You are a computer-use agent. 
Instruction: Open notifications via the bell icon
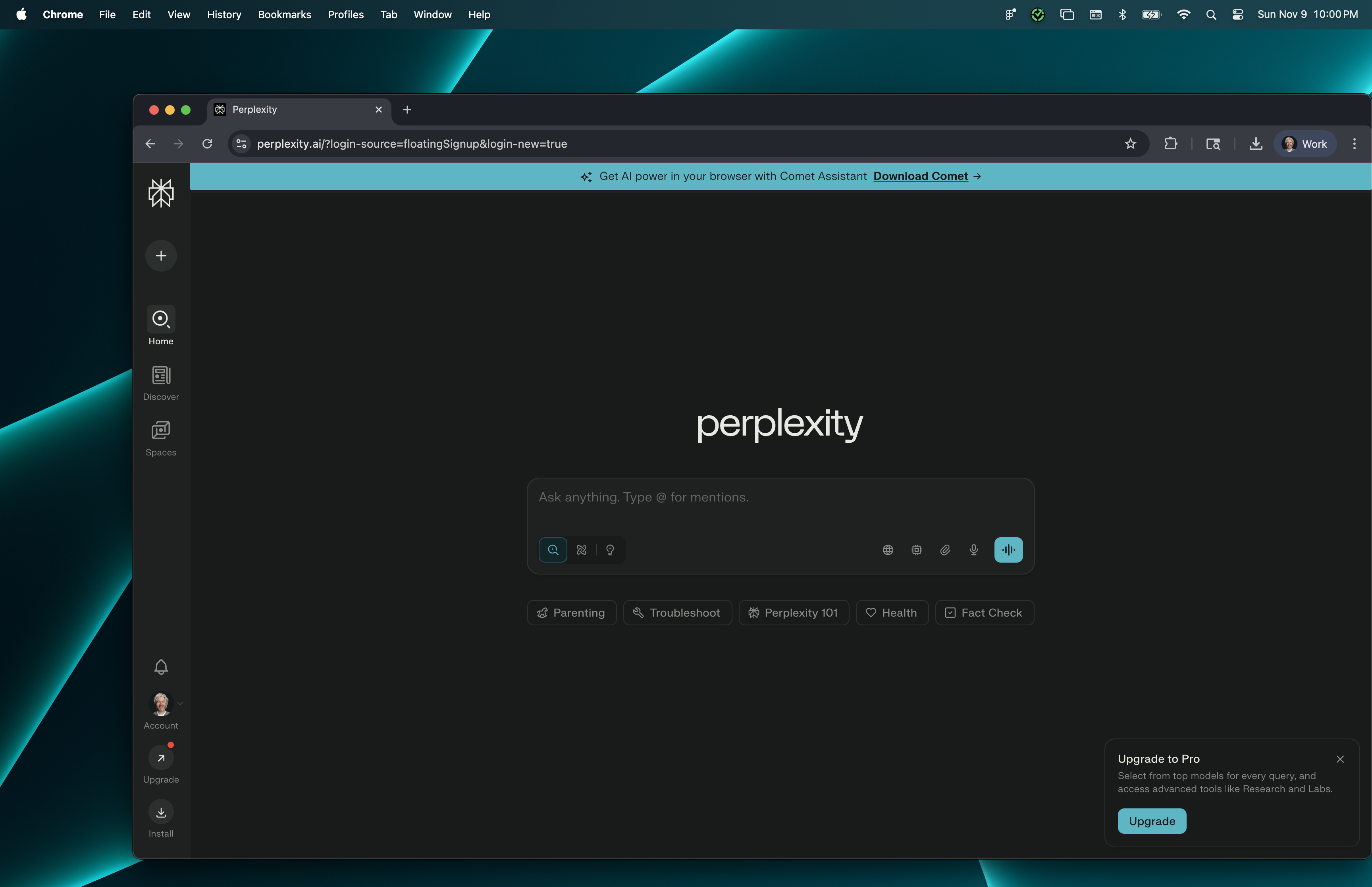pos(161,666)
